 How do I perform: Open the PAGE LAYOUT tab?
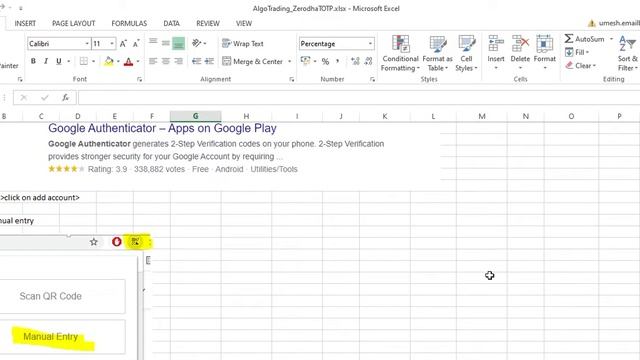pyautogui.click(x=74, y=24)
